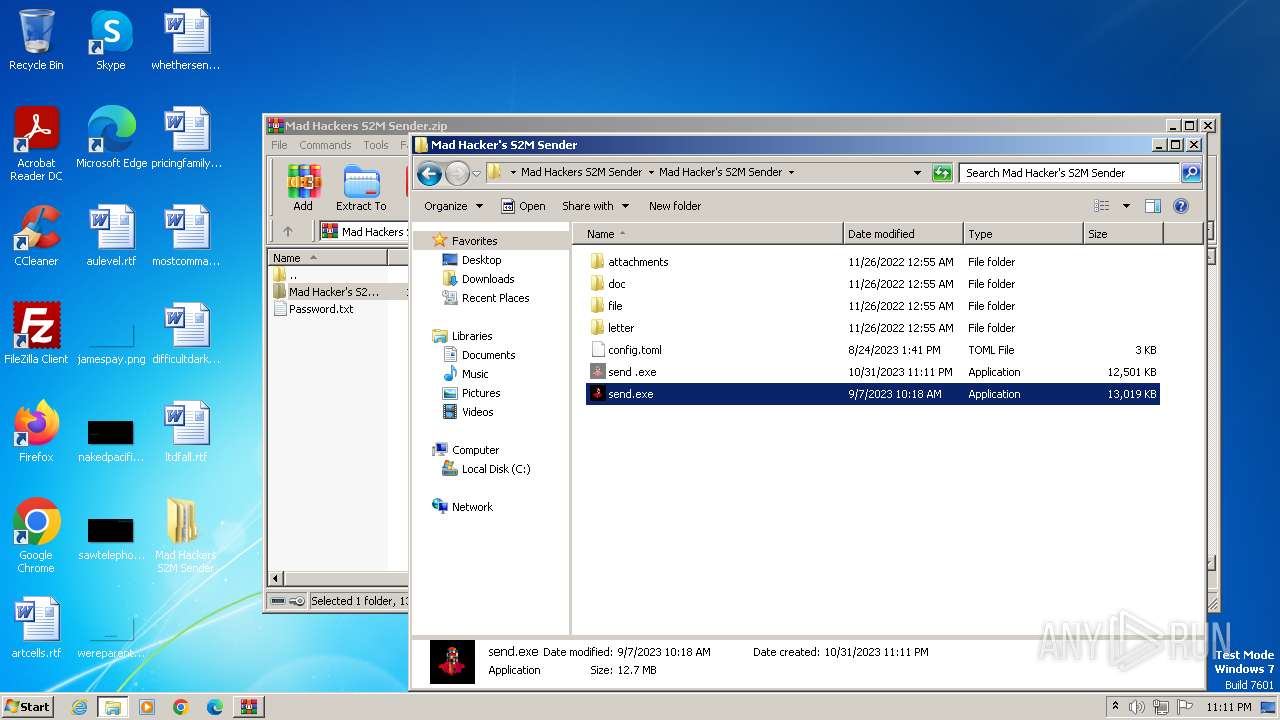
Task: Click the Open button in Explorer toolbar
Action: pyautogui.click(x=523, y=206)
